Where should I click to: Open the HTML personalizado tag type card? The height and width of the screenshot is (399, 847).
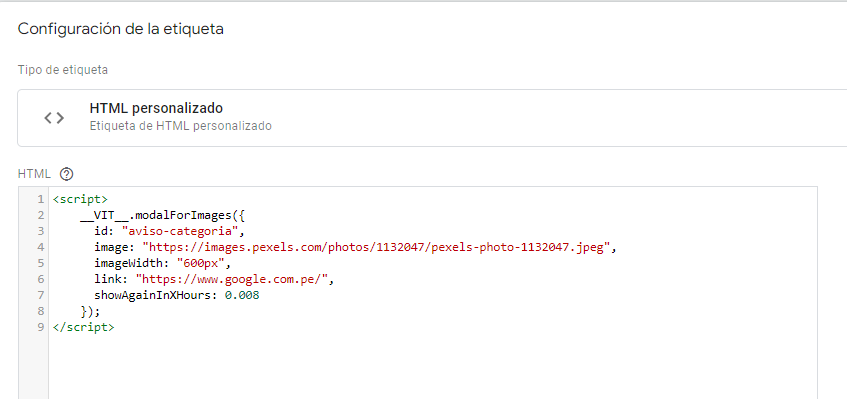pyautogui.click(x=432, y=118)
